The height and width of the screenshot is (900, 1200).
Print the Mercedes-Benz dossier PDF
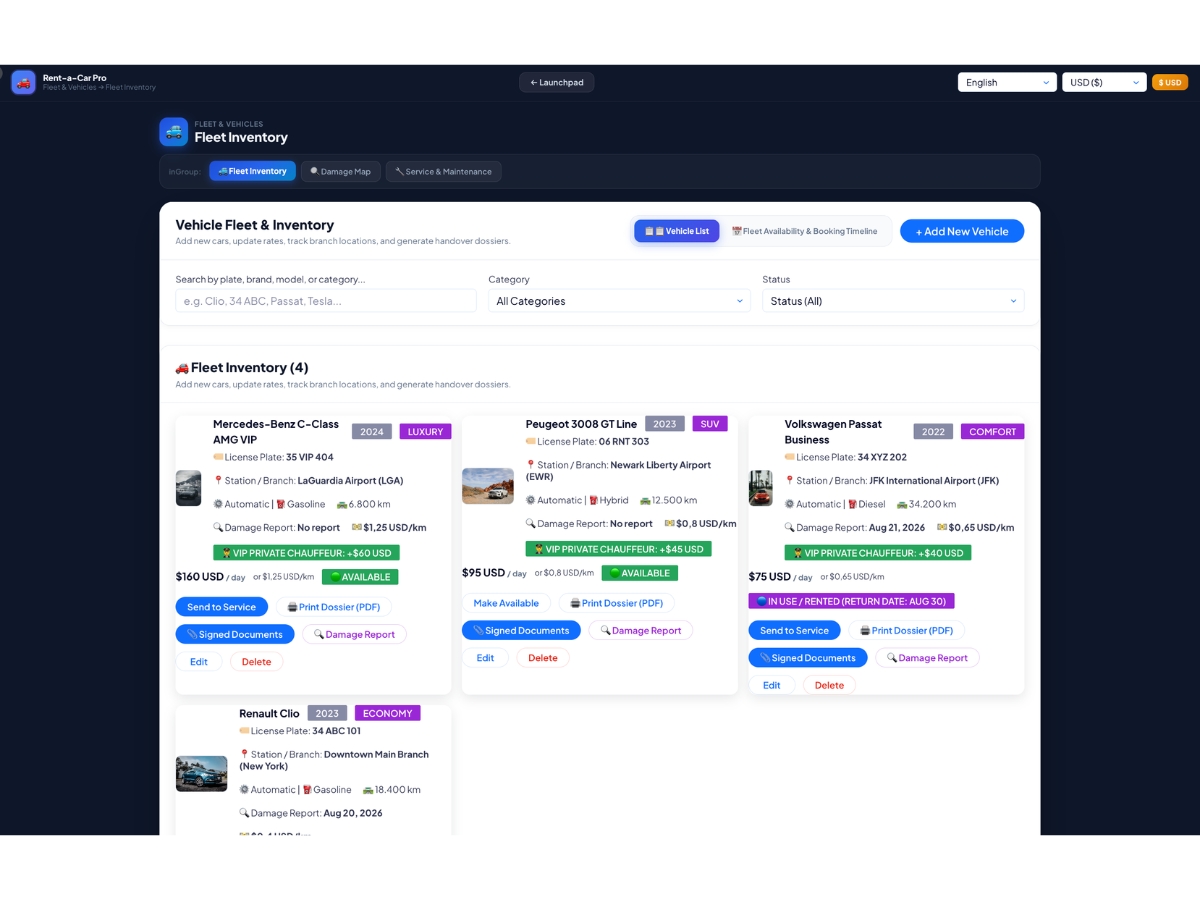pyautogui.click(x=334, y=607)
